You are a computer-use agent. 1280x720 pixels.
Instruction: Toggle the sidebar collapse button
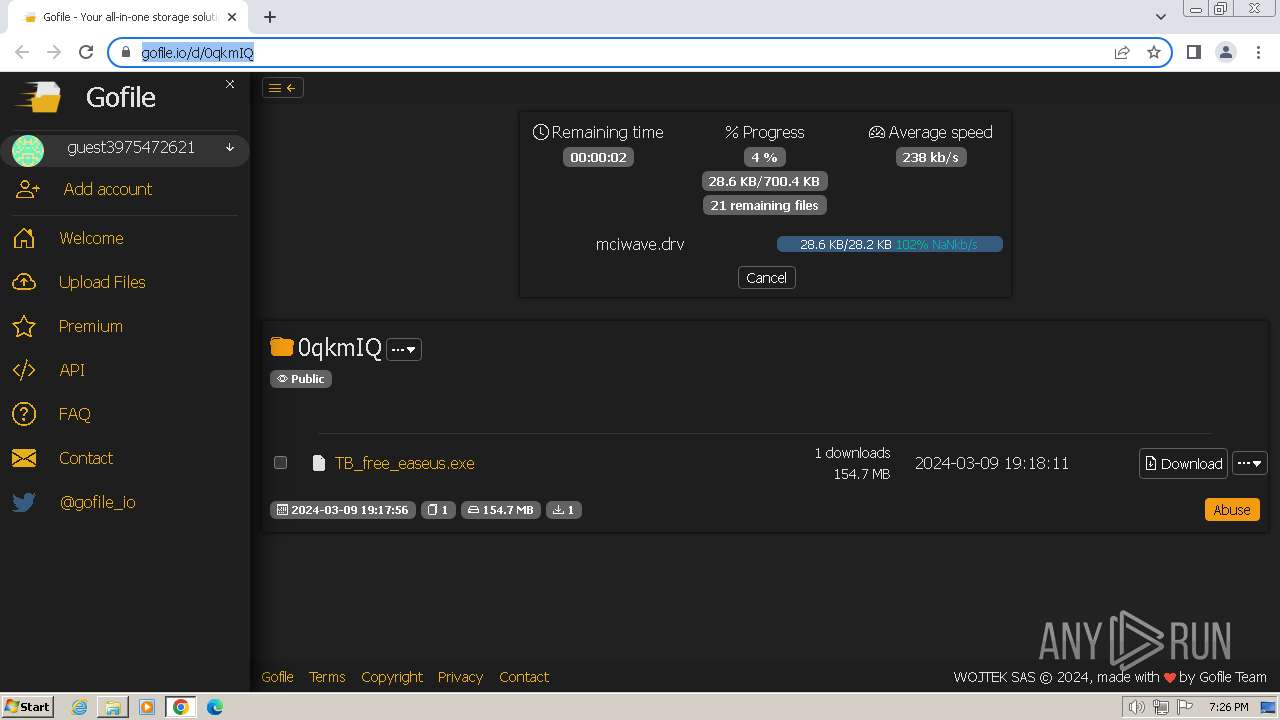tap(283, 88)
